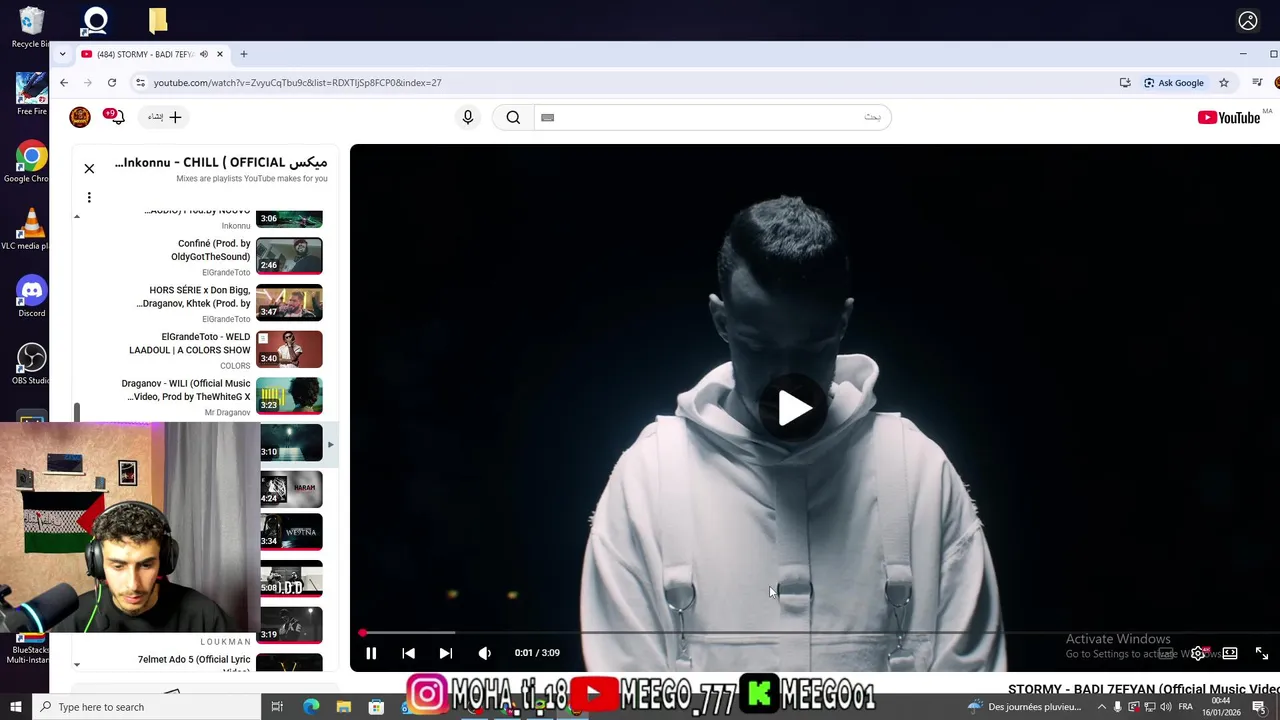Open the playlist three-dot options menu
The width and height of the screenshot is (1280, 720).
[x=89, y=197]
